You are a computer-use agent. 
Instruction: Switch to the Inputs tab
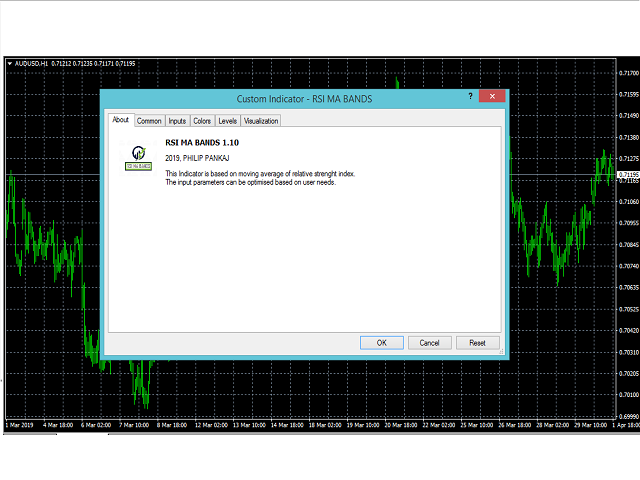(x=177, y=121)
